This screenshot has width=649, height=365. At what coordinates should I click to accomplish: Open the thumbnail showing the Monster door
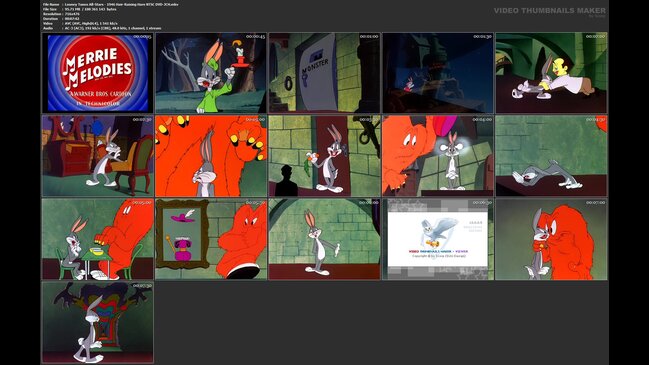(x=324, y=73)
